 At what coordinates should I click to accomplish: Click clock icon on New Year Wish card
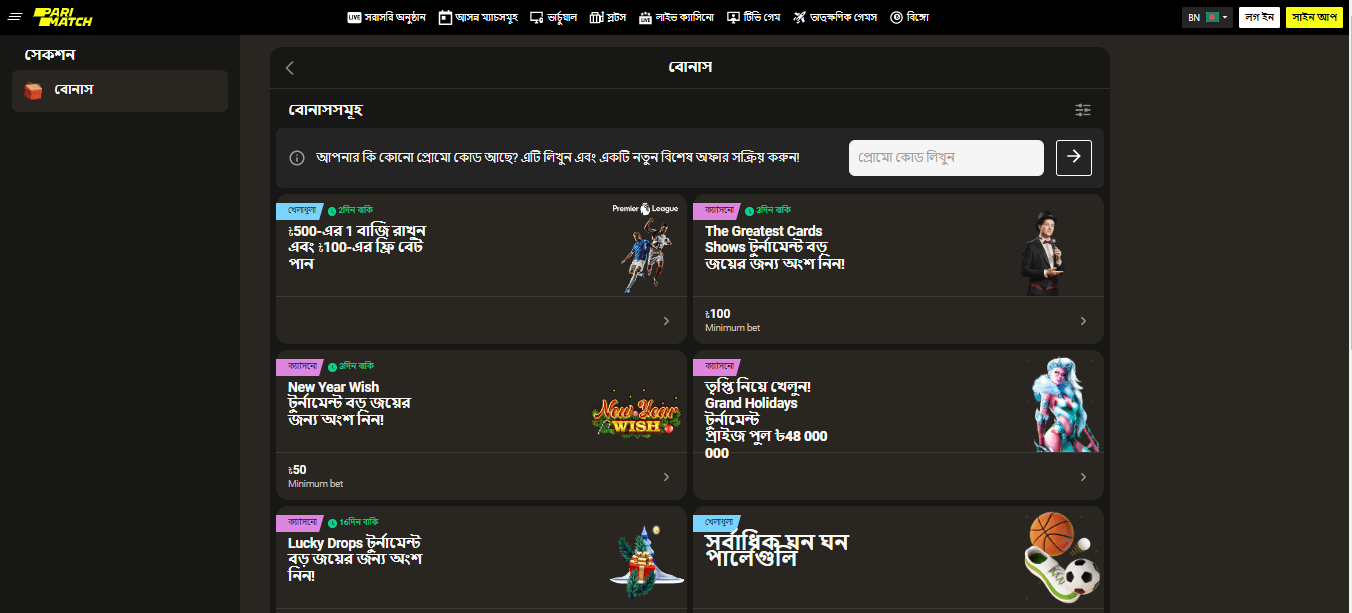332,367
